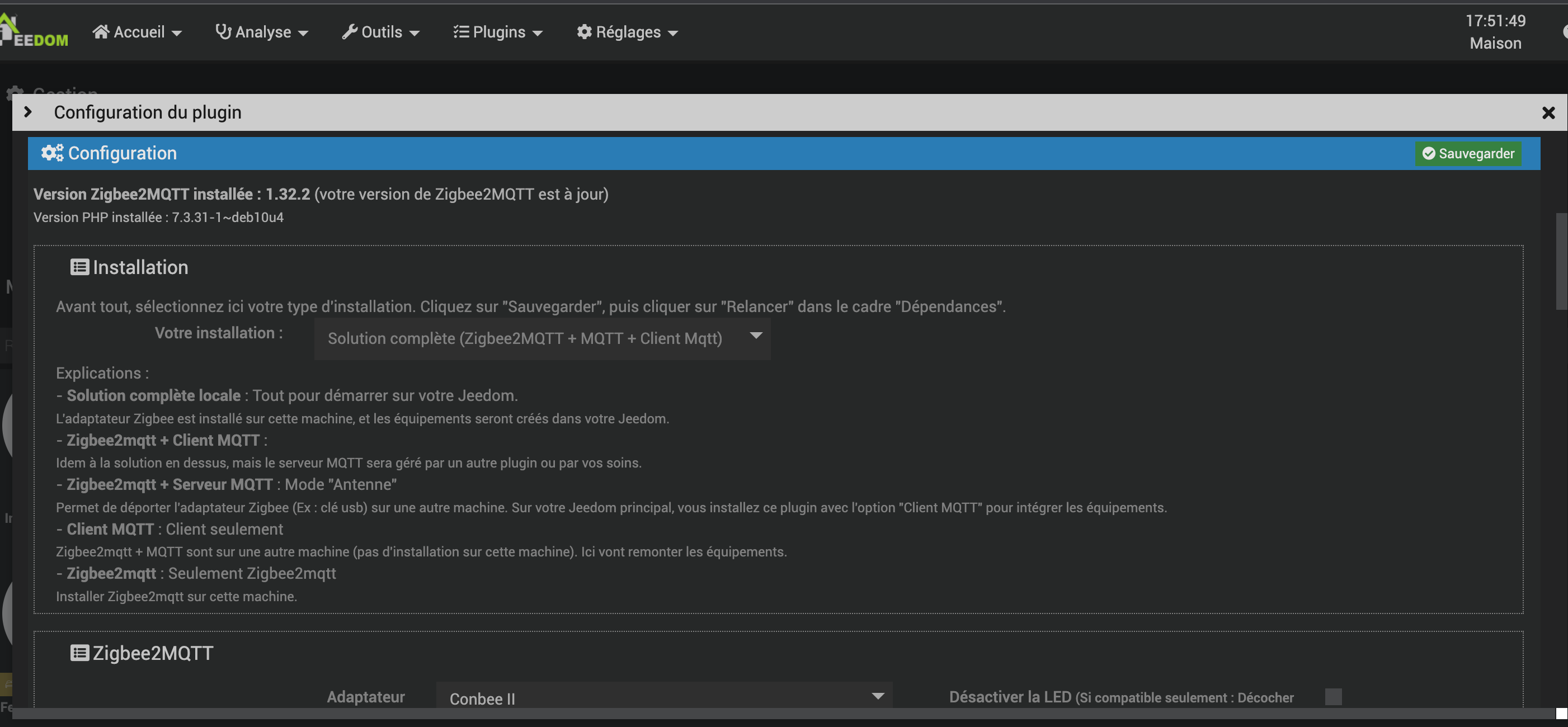The width and height of the screenshot is (1568, 727).
Task: Expand chevron beside Configuration du plugin
Action: click(x=27, y=112)
